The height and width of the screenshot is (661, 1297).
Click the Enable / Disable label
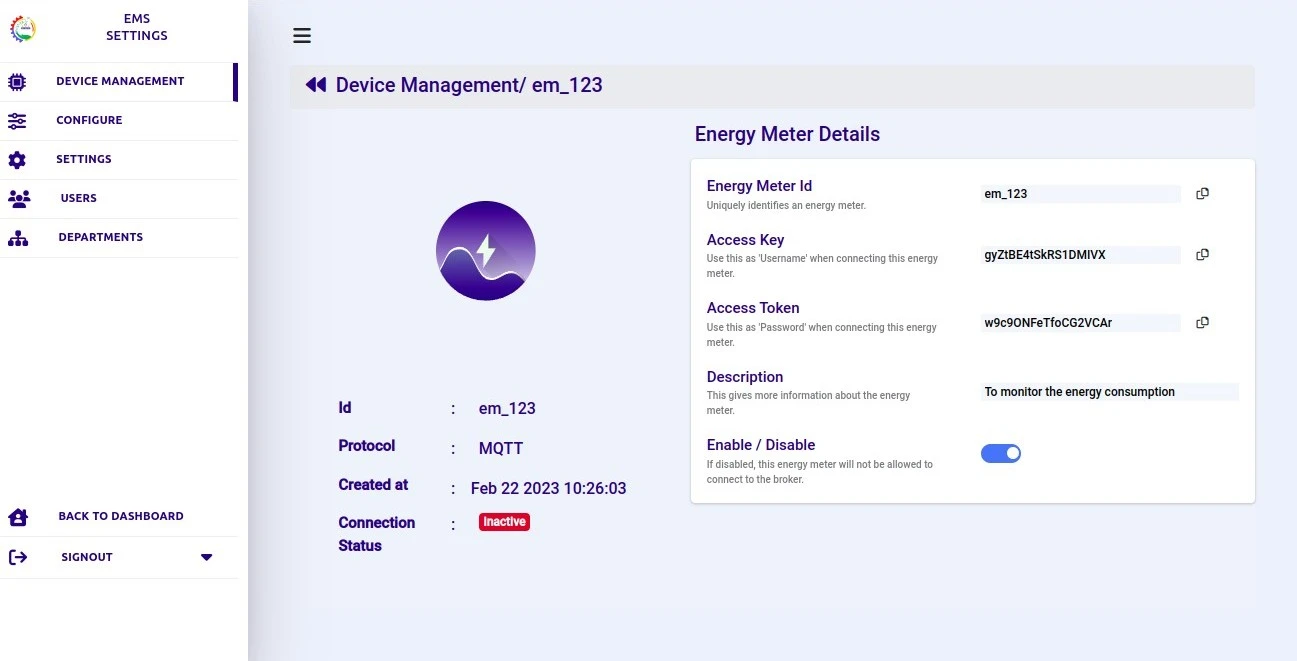761,445
